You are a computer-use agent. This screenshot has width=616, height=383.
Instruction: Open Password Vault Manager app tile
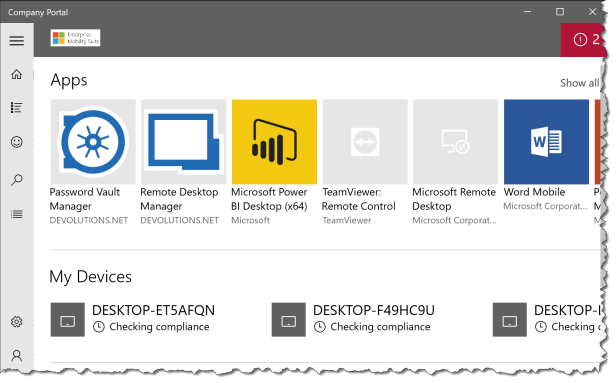93,142
